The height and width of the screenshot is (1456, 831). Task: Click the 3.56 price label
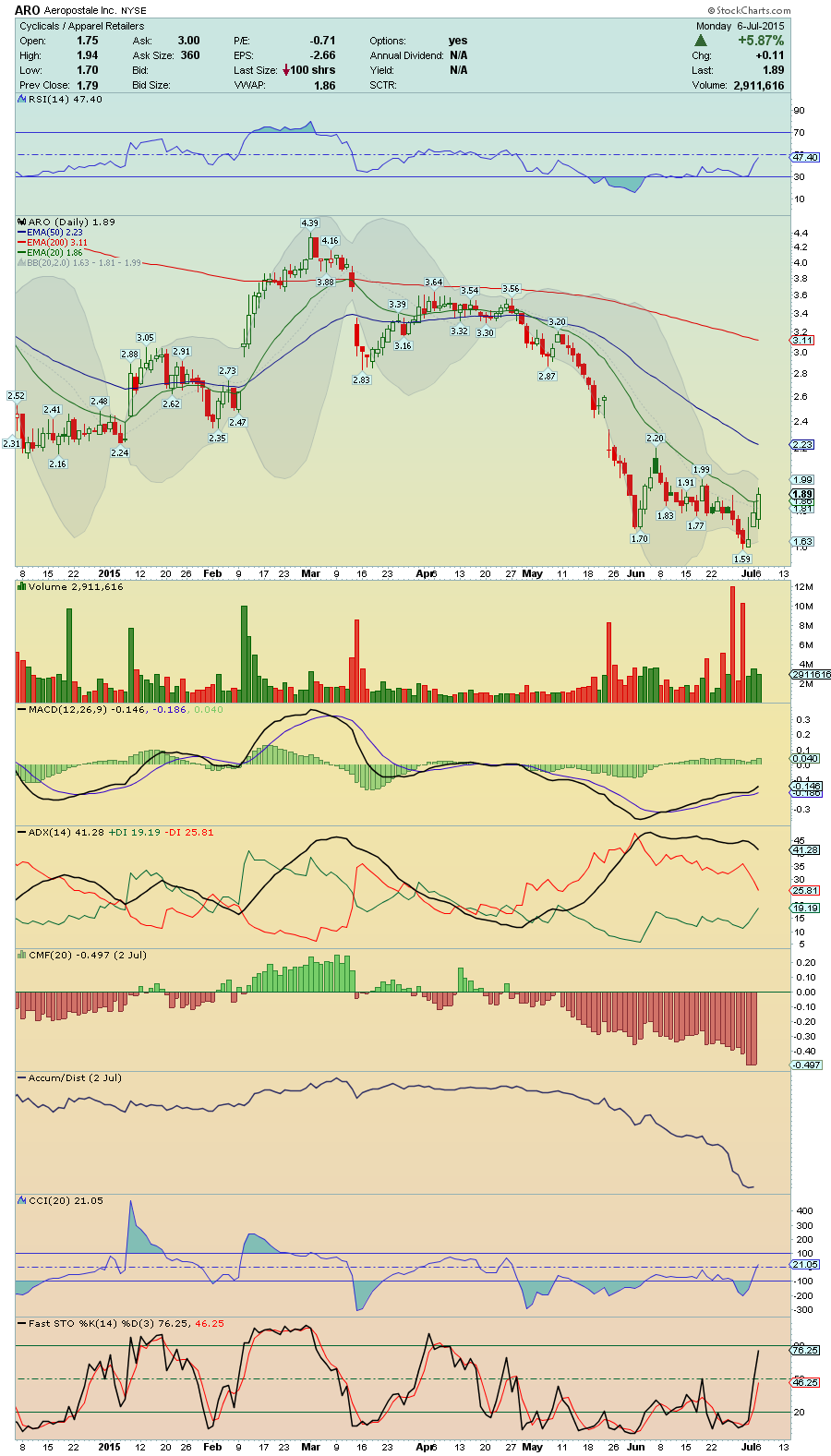(x=511, y=288)
